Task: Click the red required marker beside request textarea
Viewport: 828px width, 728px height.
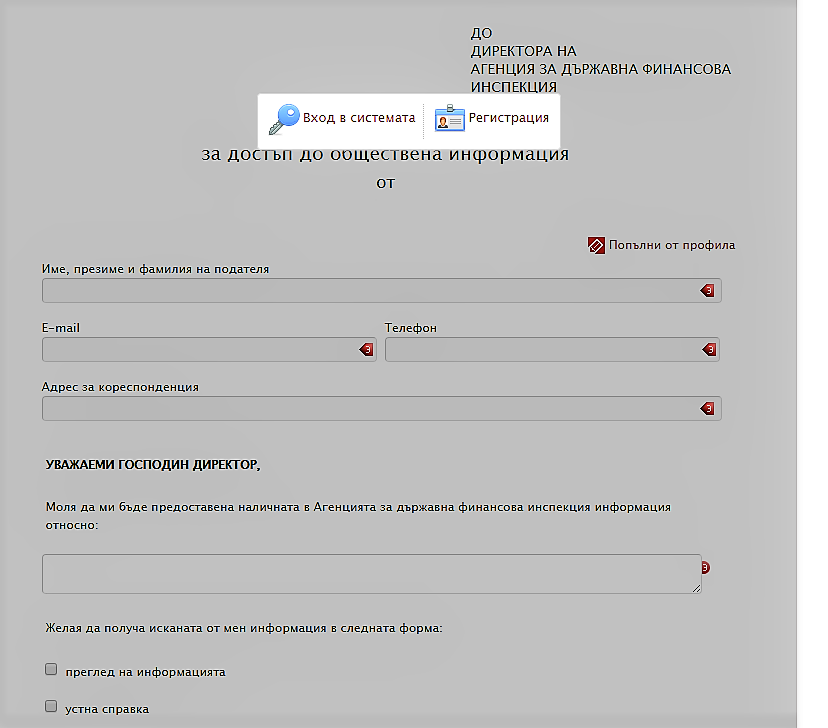Action: pos(705,567)
